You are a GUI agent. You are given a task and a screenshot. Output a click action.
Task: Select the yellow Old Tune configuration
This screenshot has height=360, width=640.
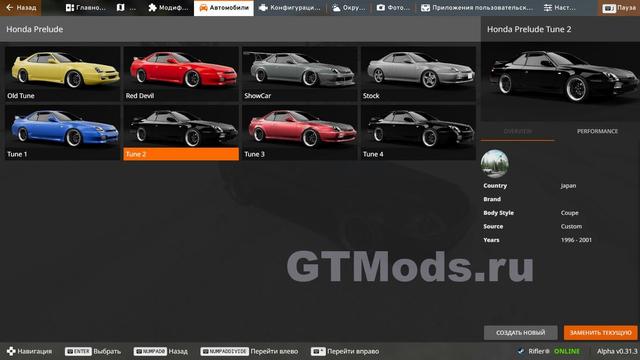tap(62, 74)
